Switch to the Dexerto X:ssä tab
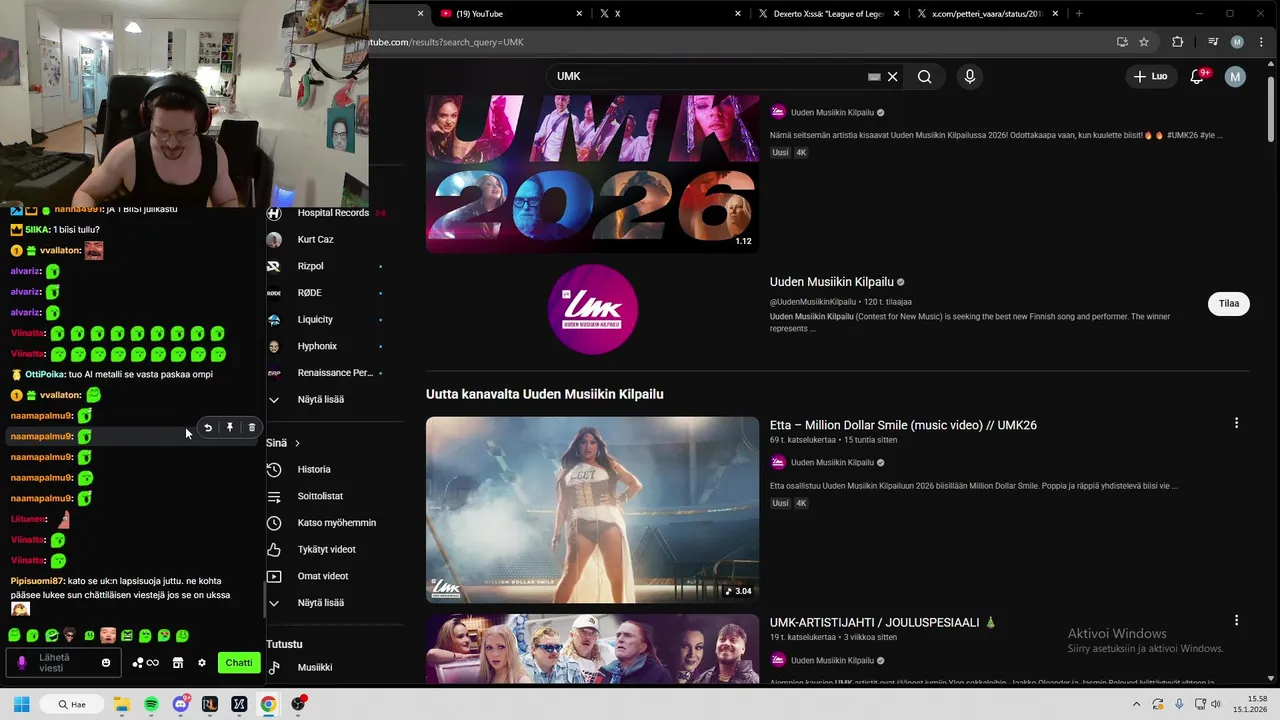The width and height of the screenshot is (1280, 720). click(x=829, y=14)
